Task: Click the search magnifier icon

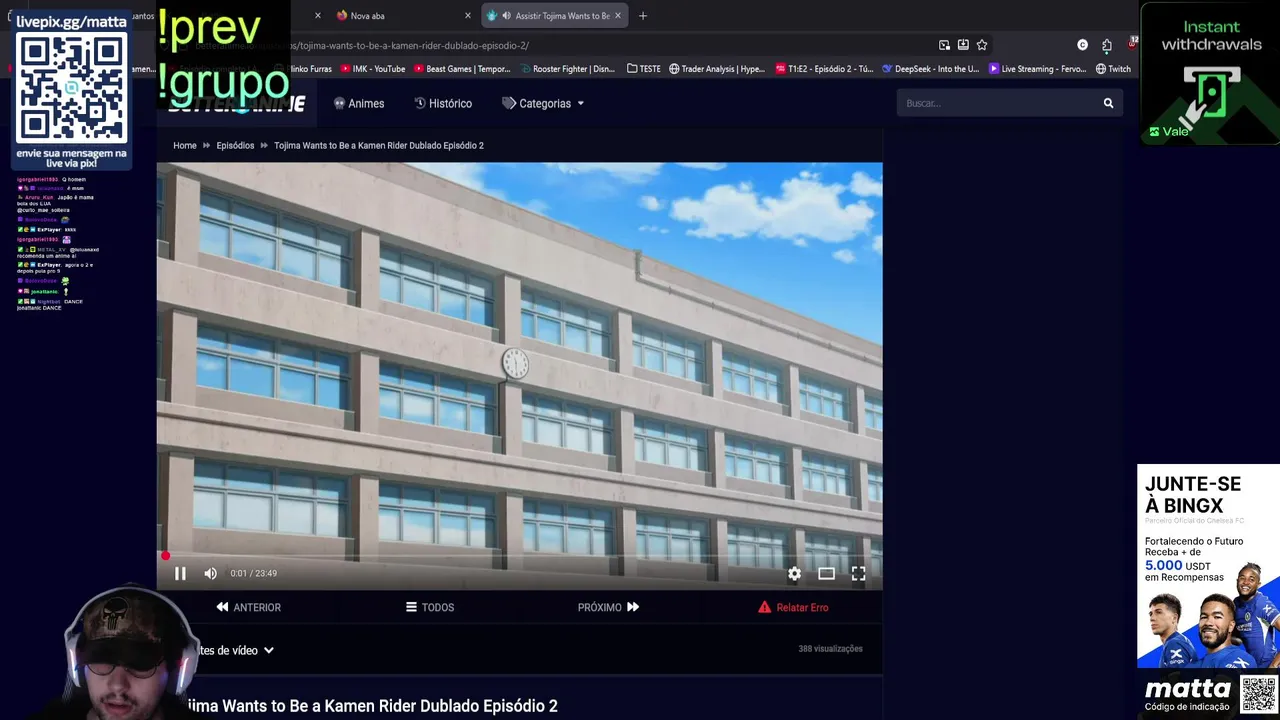Action: pyautogui.click(x=1108, y=103)
